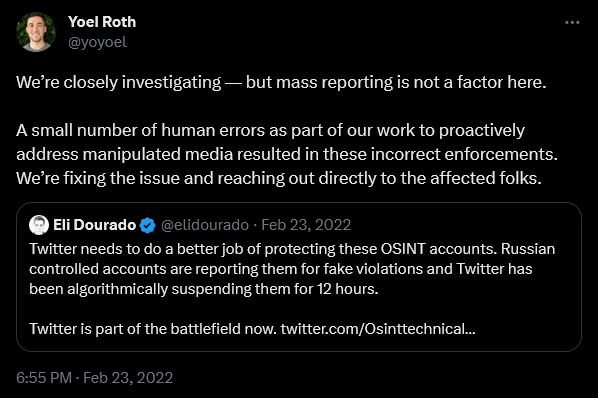Click the 'We're fixing the issue' sentence
The height and width of the screenshot is (398, 598).
click(279, 178)
